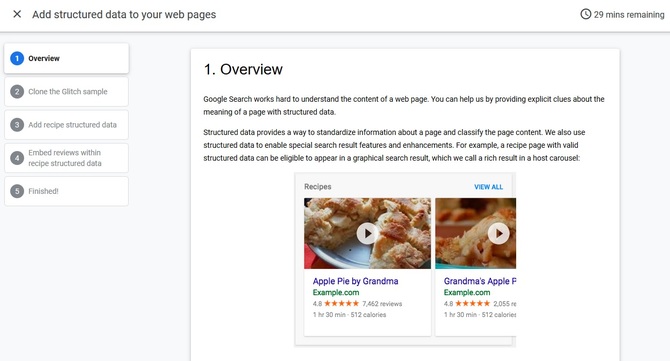The image size is (670, 361).
Task: Select the step 1 number circle icon
Action: click(x=17, y=58)
